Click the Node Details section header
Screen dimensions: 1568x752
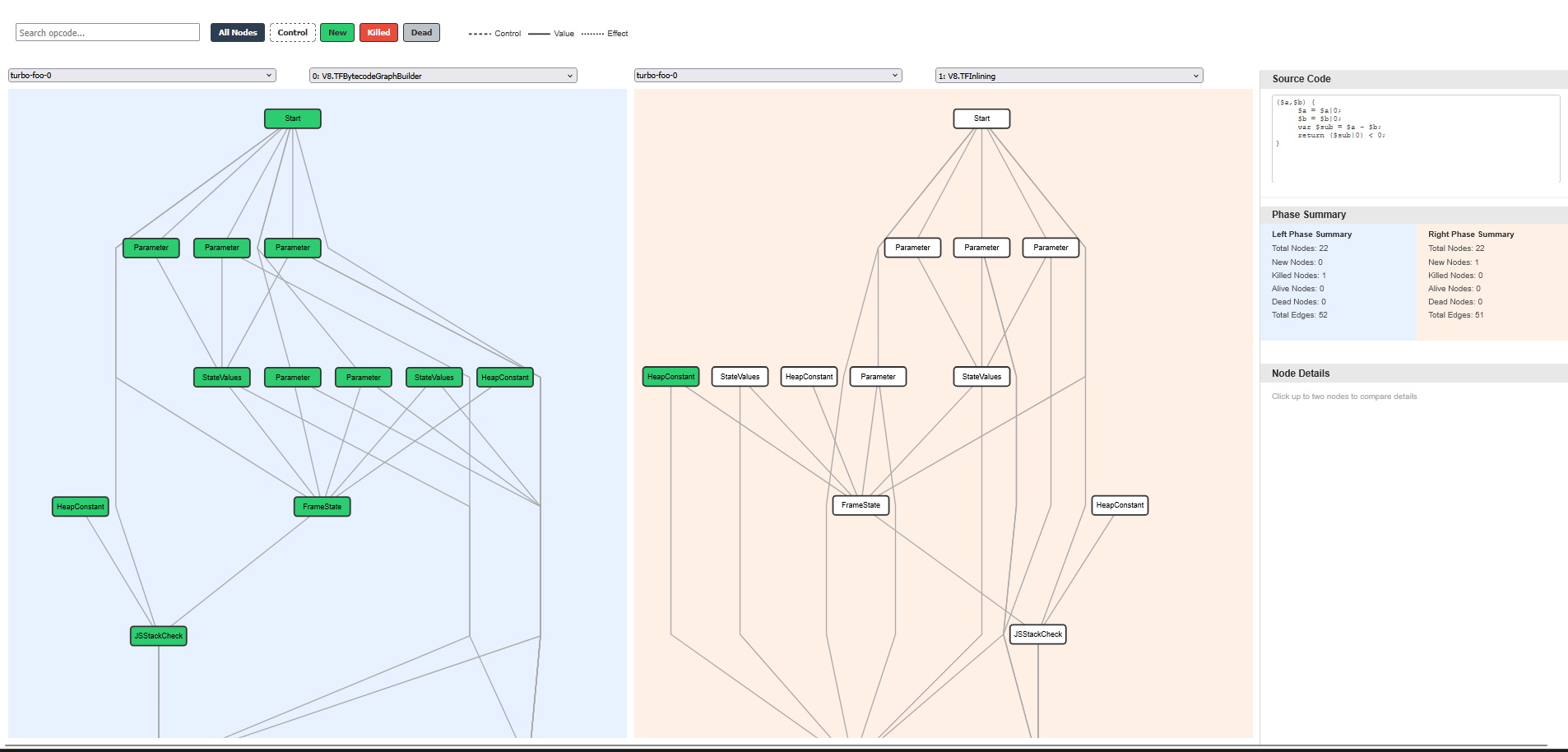[1413, 374]
